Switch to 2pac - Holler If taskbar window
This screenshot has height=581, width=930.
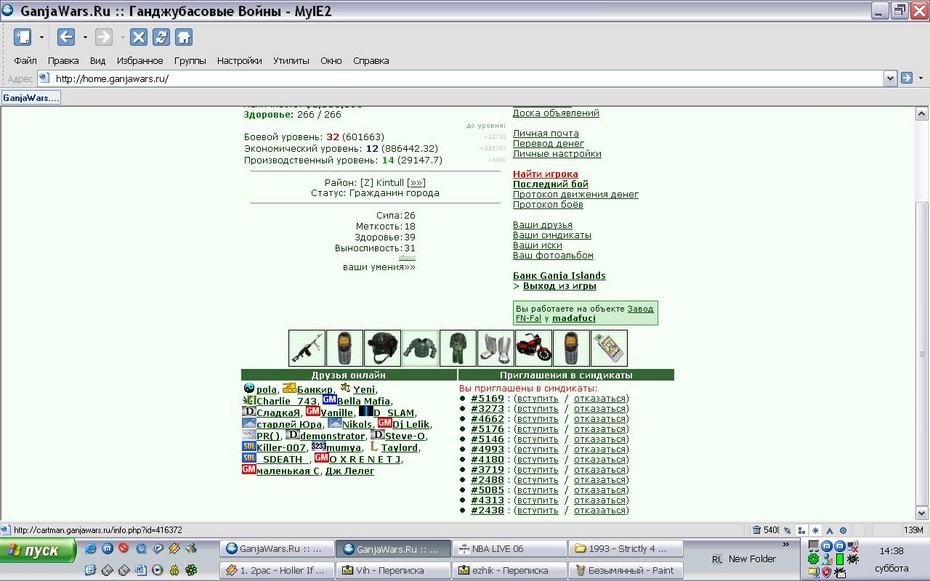click(276, 570)
